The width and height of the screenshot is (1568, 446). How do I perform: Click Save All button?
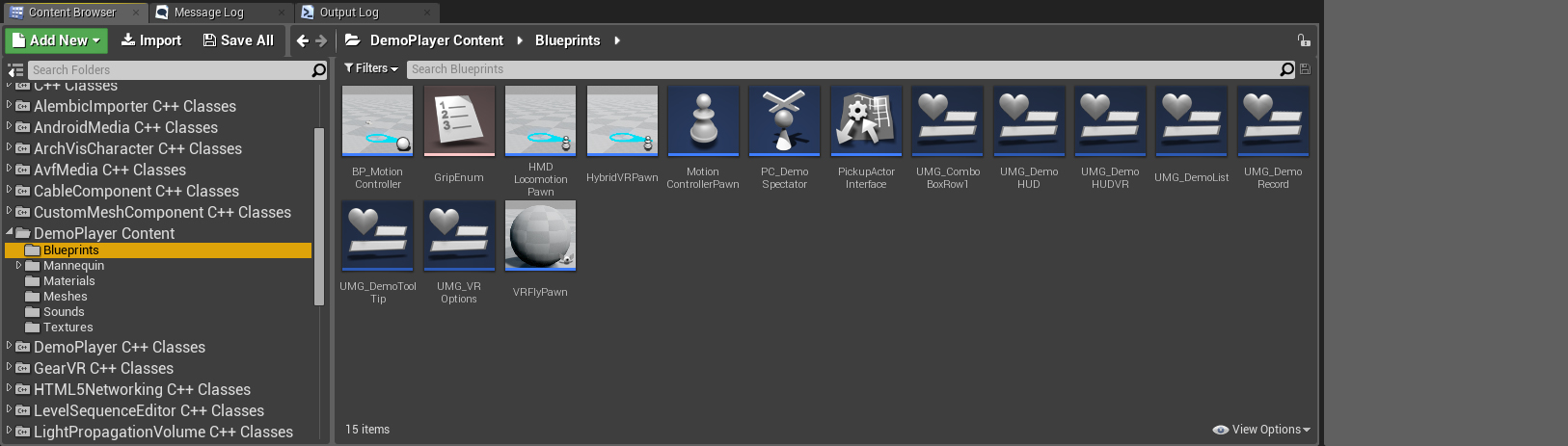(x=238, y=40)
